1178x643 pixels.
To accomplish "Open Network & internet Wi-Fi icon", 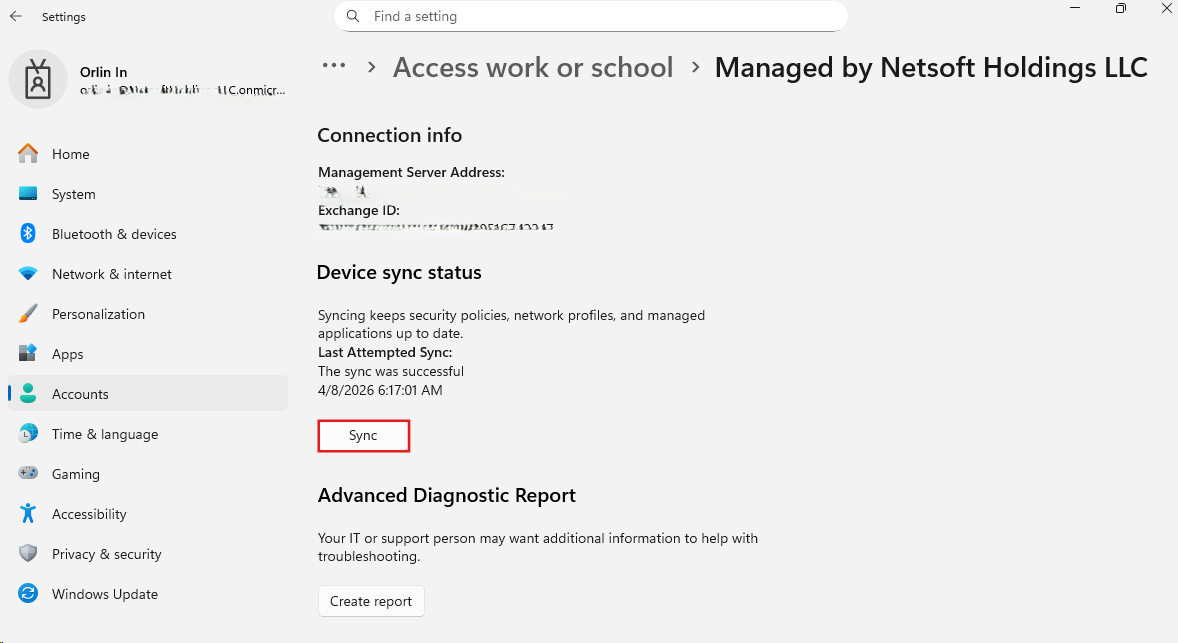I will pos(28,274).
